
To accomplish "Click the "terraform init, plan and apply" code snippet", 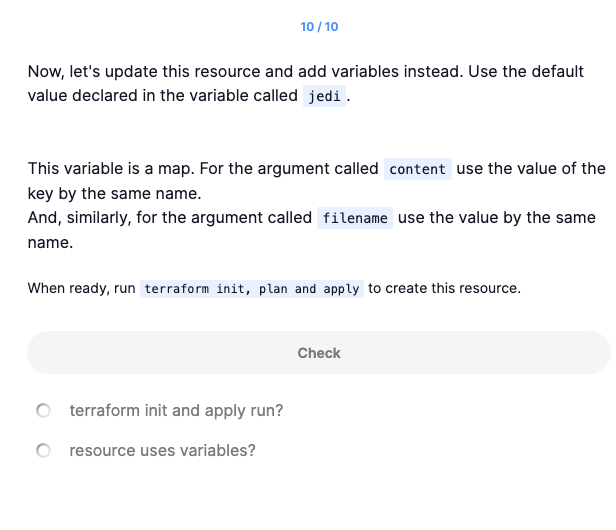I will click(x=251, y=289).
